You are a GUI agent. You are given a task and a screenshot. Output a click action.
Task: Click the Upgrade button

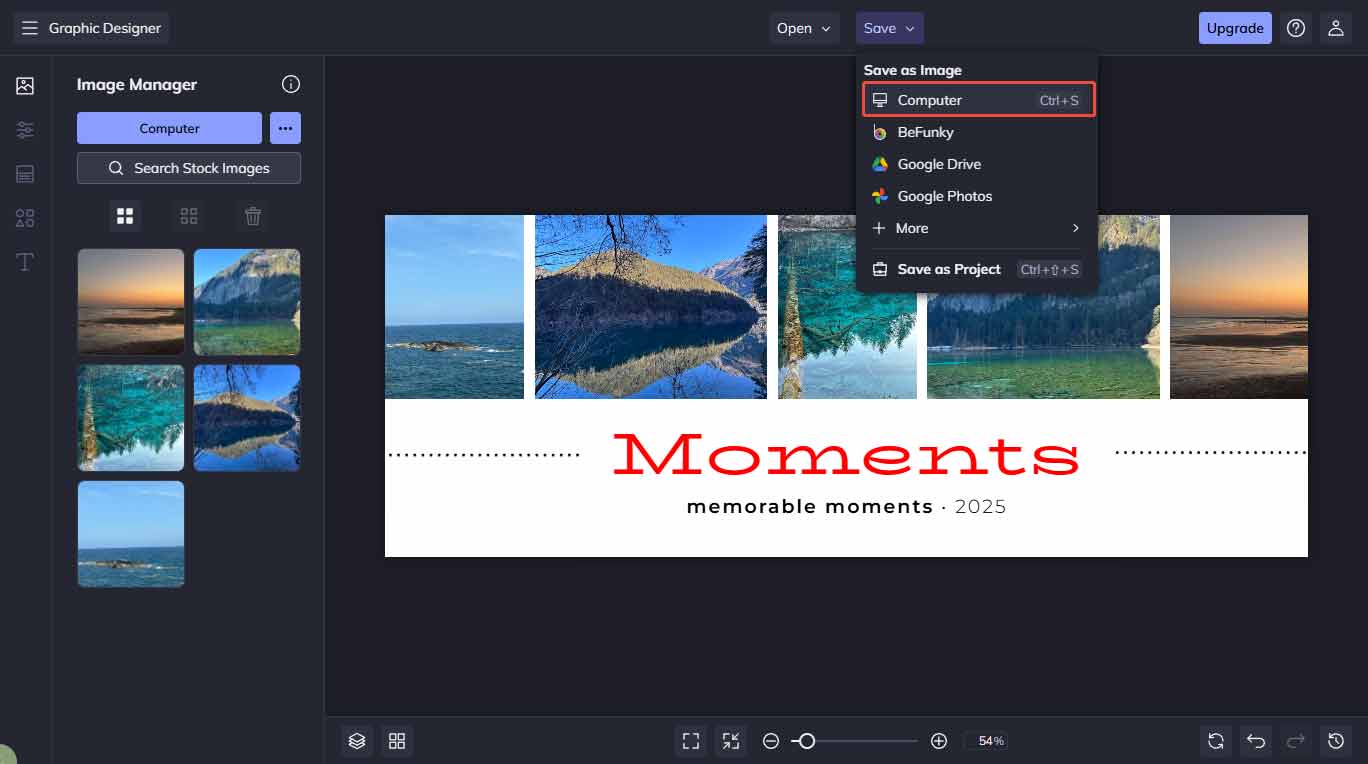[1234, 28]
